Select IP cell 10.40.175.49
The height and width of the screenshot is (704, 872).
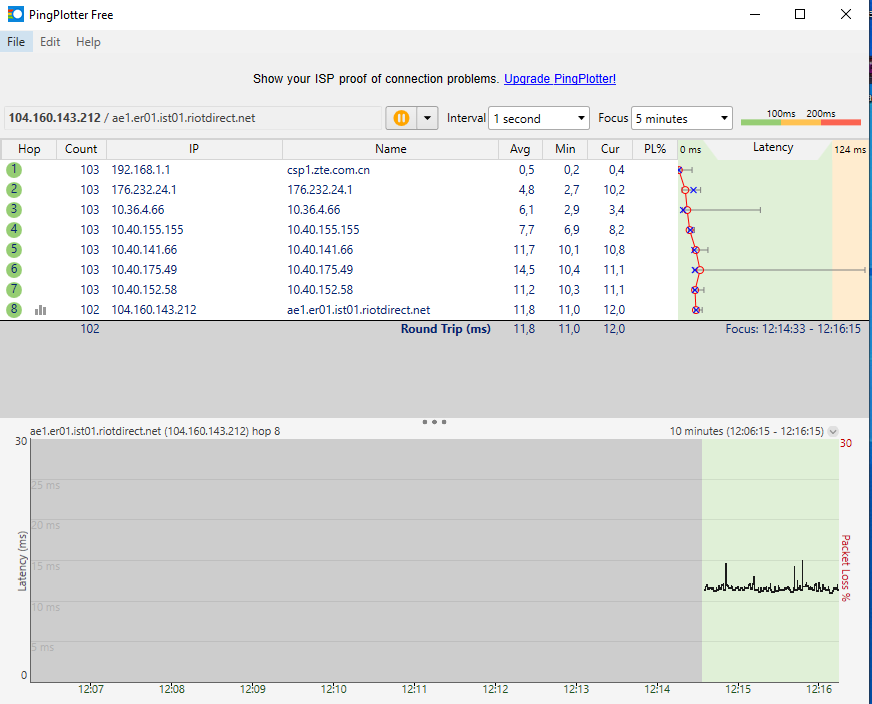(144, 270)
